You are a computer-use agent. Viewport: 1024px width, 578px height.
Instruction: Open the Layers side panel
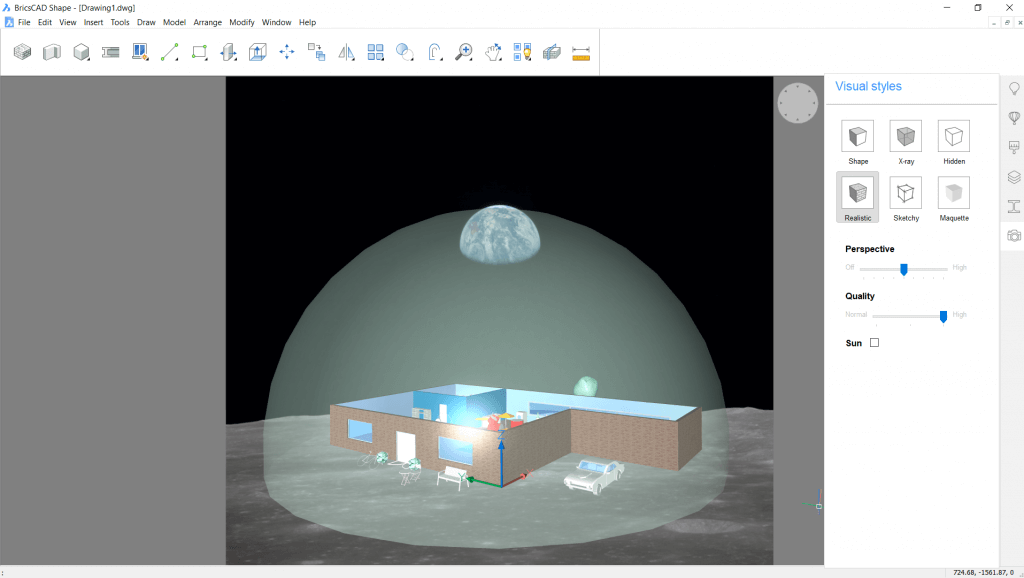click(x=1014, y=177)
